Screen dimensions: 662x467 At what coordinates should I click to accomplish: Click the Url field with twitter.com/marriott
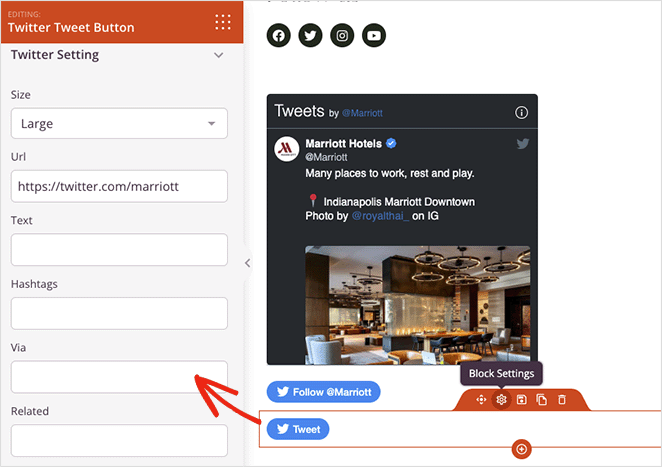click(x=119, y=186)
